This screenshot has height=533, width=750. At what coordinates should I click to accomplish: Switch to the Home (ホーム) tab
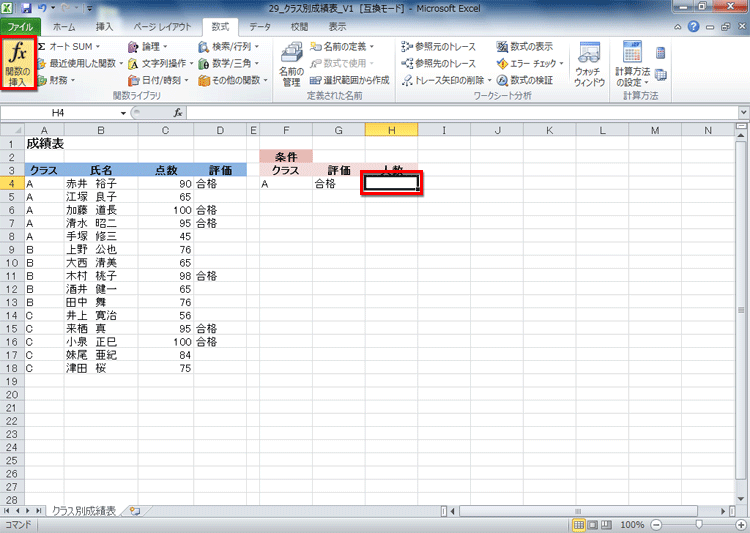click(x=64, y=27)
